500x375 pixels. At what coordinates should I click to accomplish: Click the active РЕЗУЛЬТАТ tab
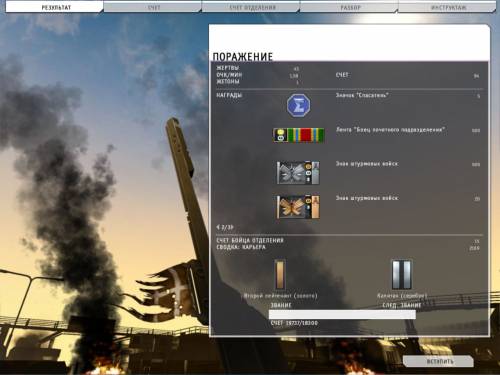pos(55,7)
